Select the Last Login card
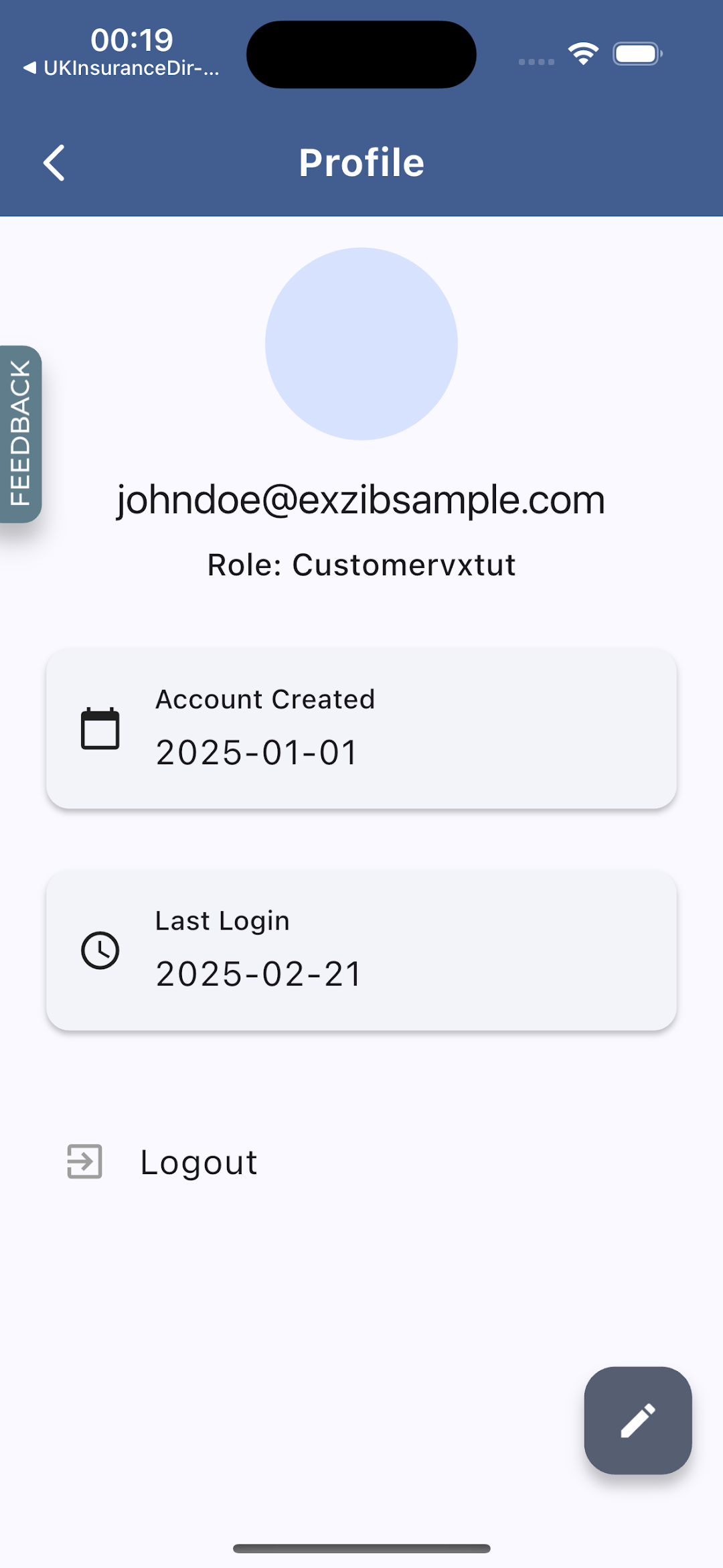This screenshot has height=1568, width=723. click(361, 950)
